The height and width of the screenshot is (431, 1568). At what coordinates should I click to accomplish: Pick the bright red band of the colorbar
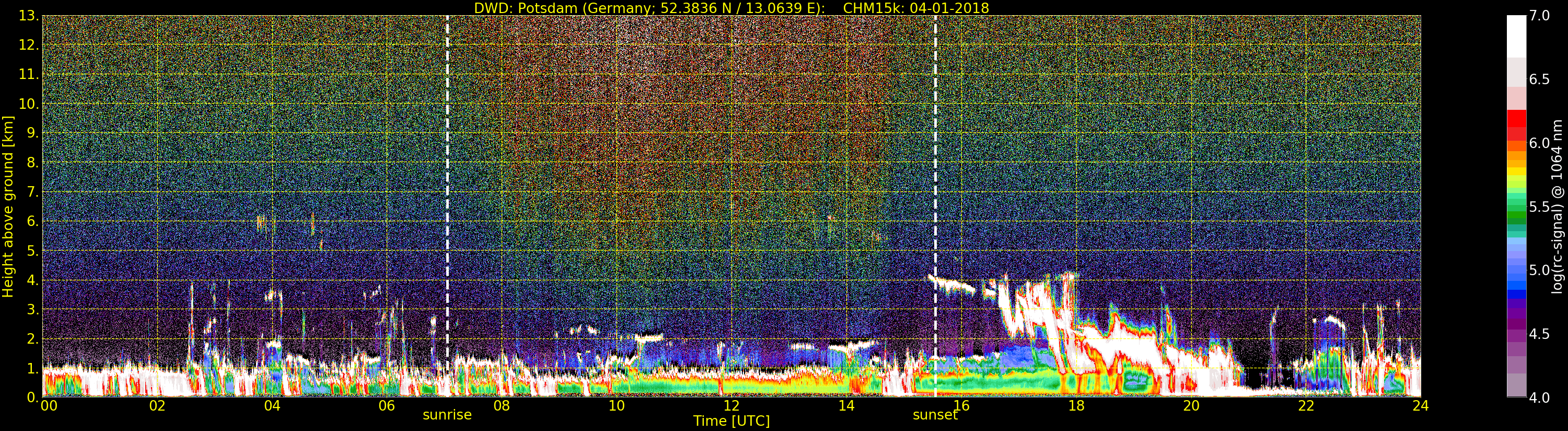tap(1516, 118)
